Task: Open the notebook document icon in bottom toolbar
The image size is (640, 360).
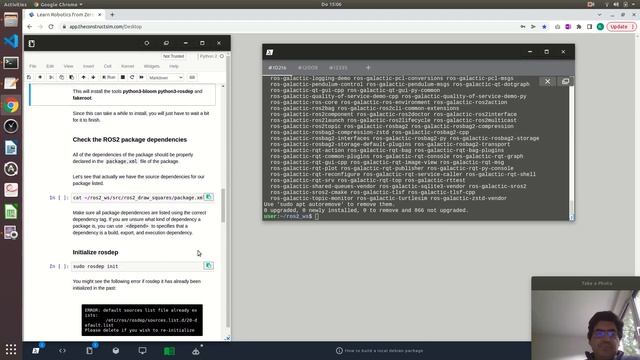Action: pyautogui.click(x=89, y=351)
